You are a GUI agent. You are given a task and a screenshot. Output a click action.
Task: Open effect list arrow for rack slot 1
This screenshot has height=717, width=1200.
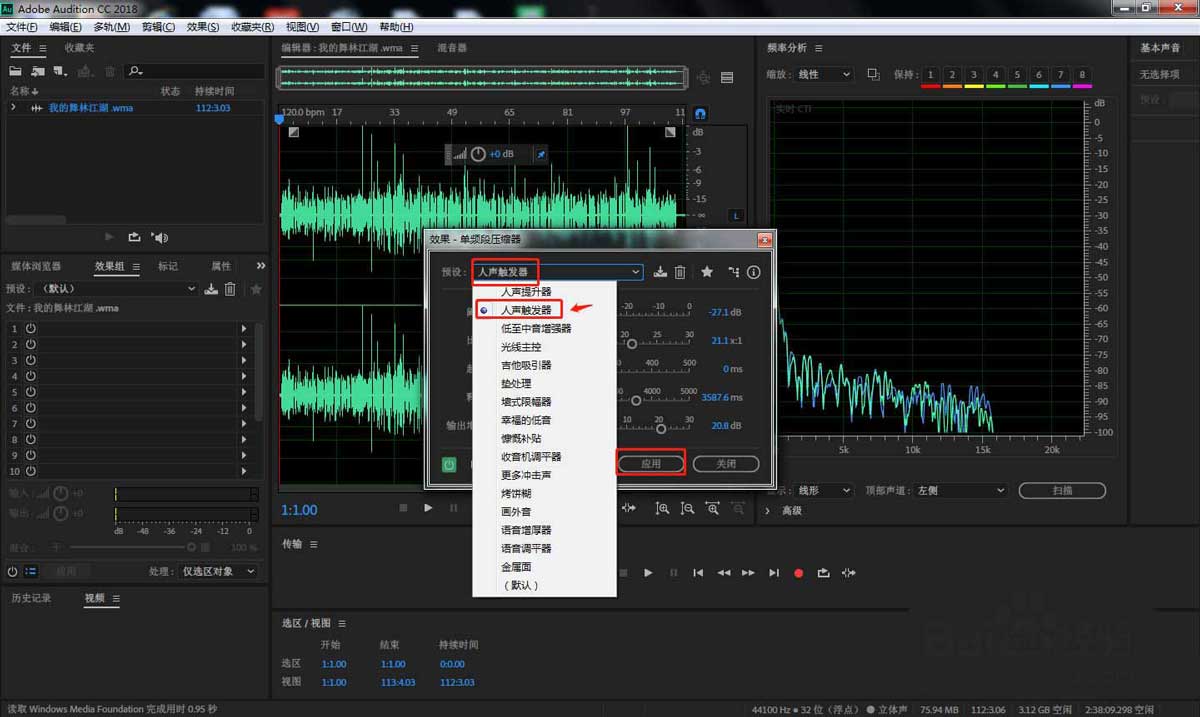pos(244,328)
